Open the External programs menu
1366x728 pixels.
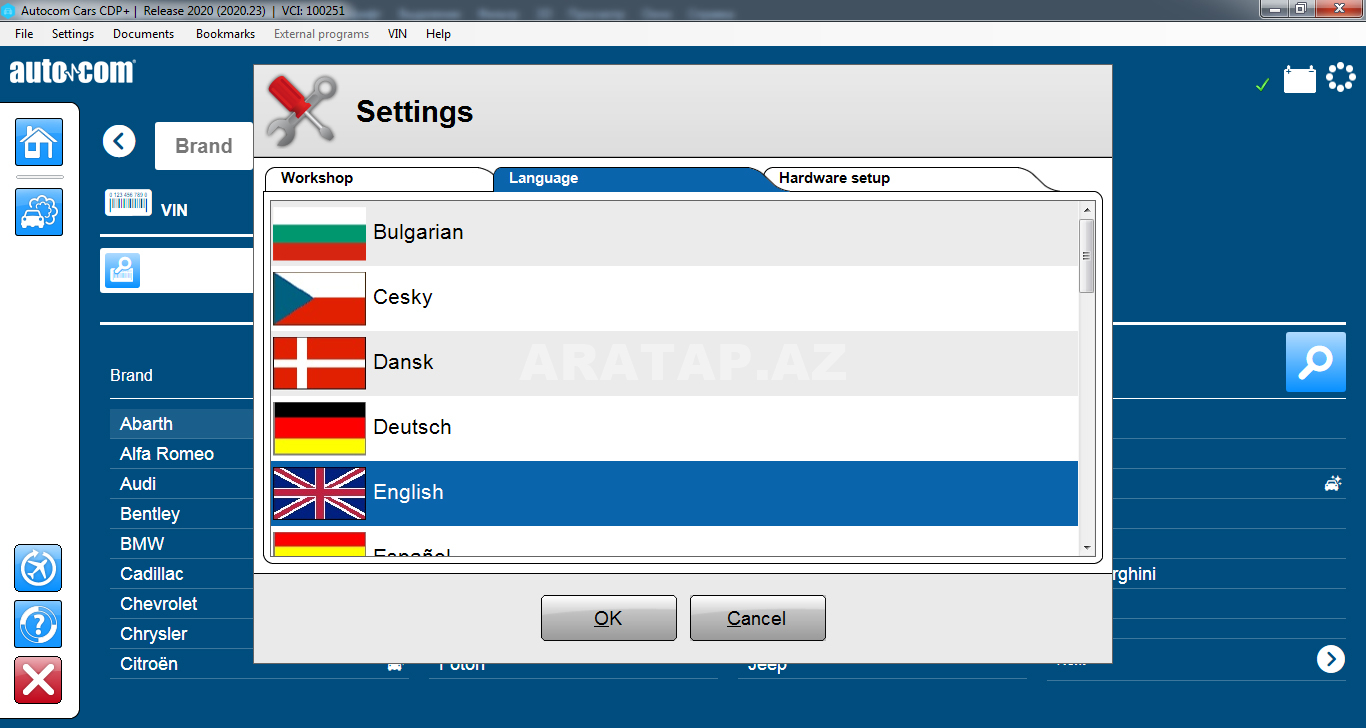tap(321, 34)
